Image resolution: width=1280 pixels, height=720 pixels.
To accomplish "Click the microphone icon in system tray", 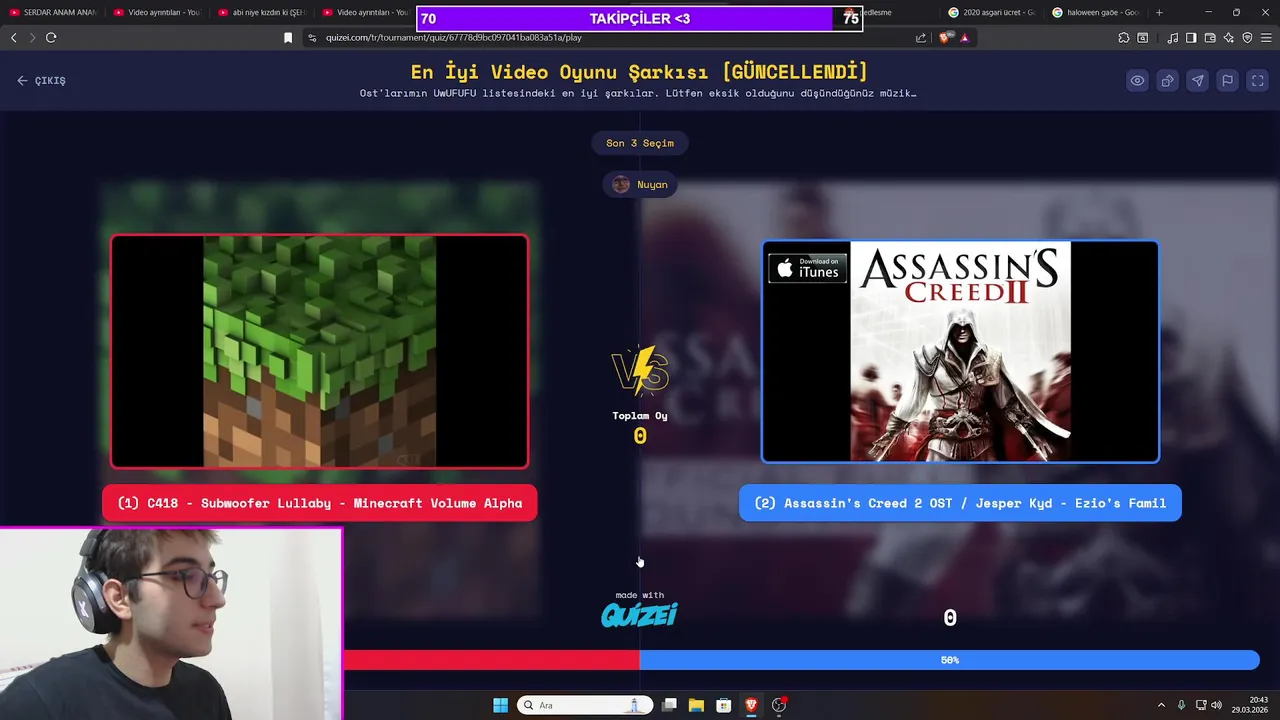I will point(1181,705).
